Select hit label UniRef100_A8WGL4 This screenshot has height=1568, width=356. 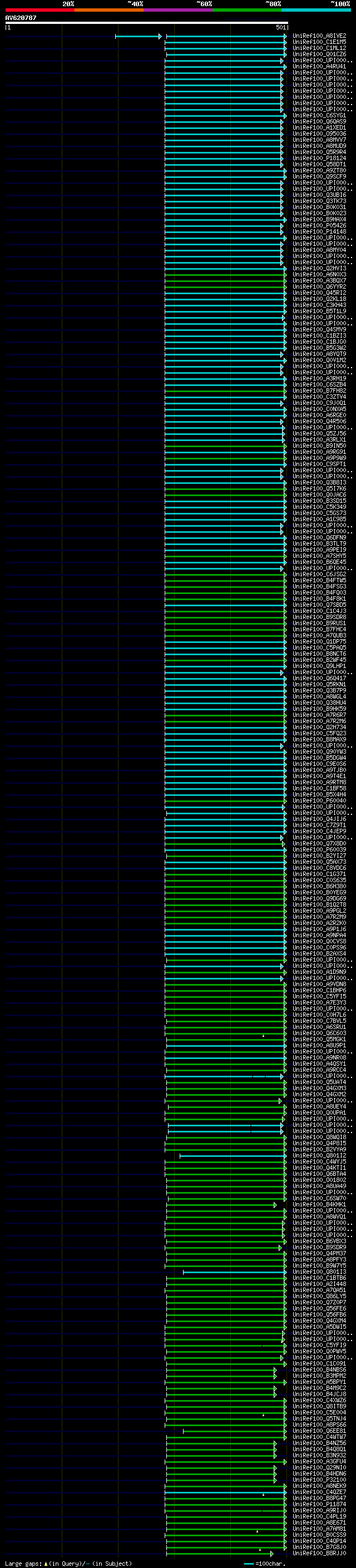(319, 696)
